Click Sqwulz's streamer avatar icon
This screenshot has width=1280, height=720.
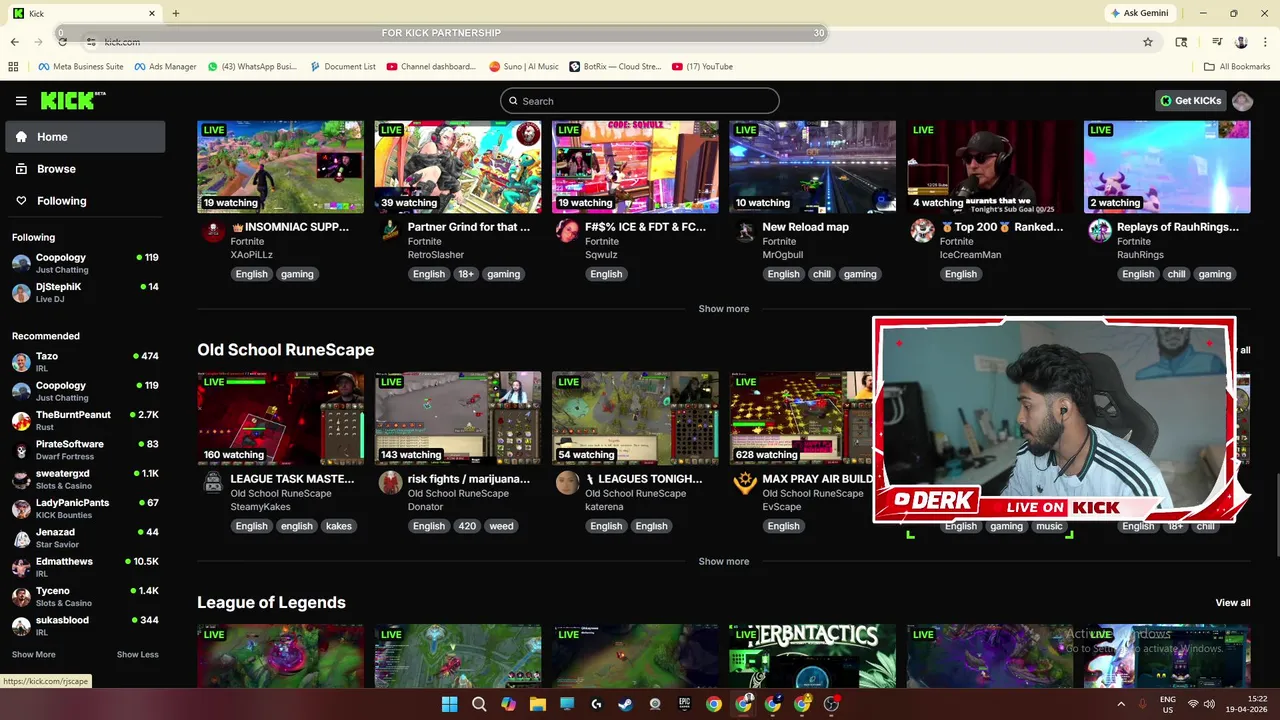[x=568, y=231]
